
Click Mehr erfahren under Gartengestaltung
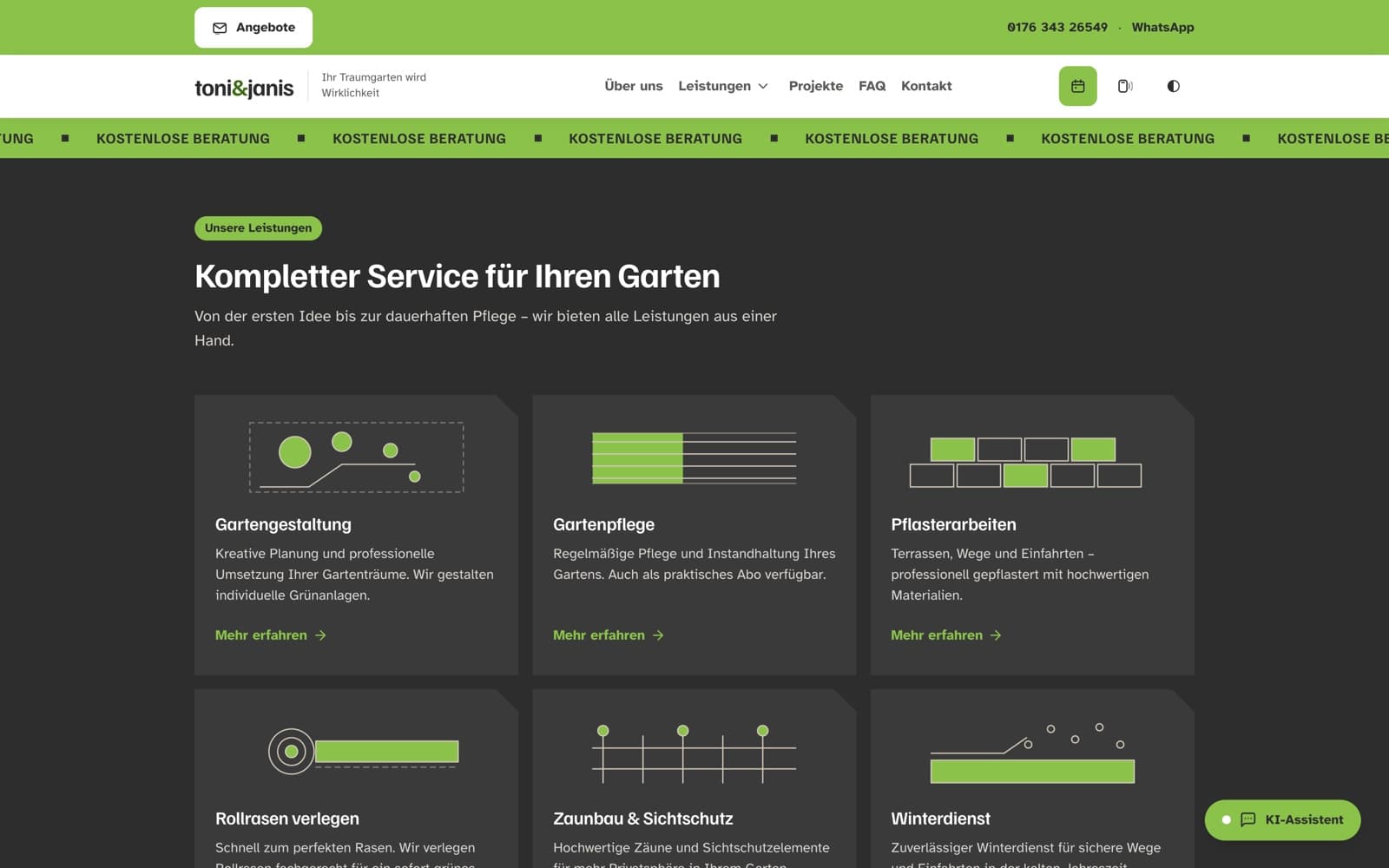coord(271,635)
